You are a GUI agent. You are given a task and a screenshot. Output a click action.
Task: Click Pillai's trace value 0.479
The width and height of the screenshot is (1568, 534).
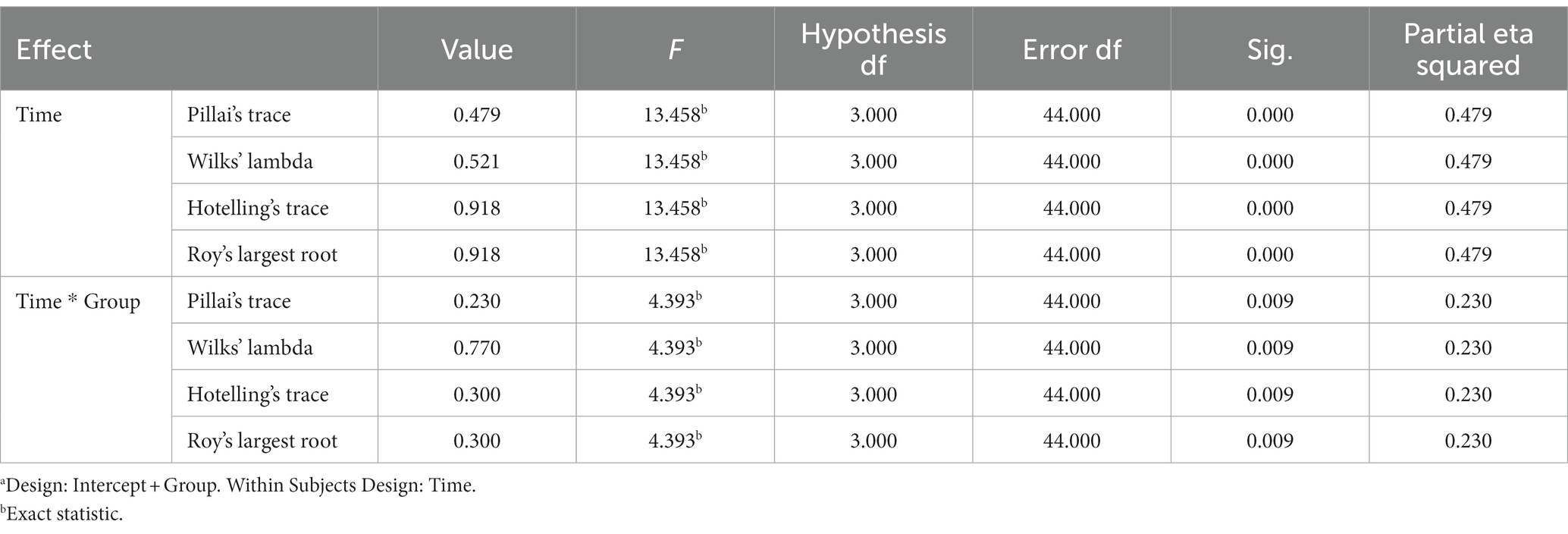pos(477,115)
